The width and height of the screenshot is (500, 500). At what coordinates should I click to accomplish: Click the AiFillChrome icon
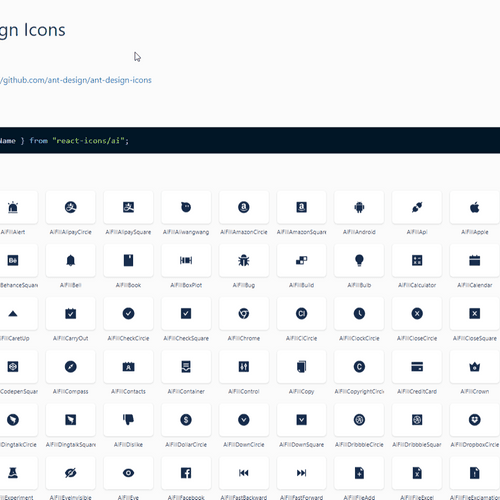tap(244, 314)
